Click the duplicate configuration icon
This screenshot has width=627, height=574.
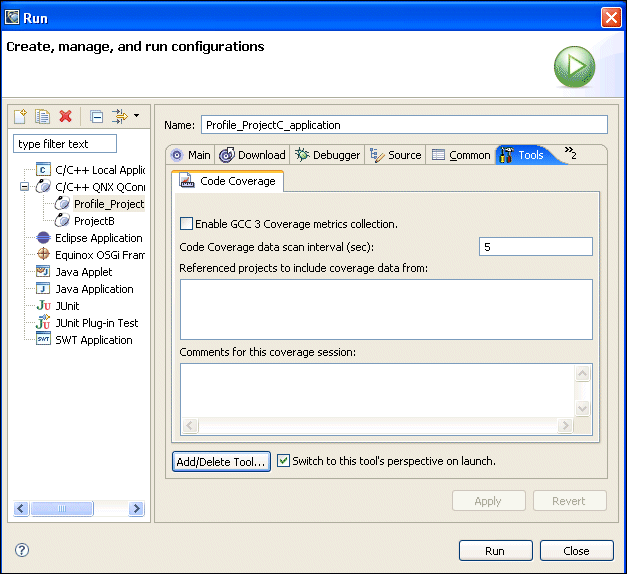(x=42, y=116)
